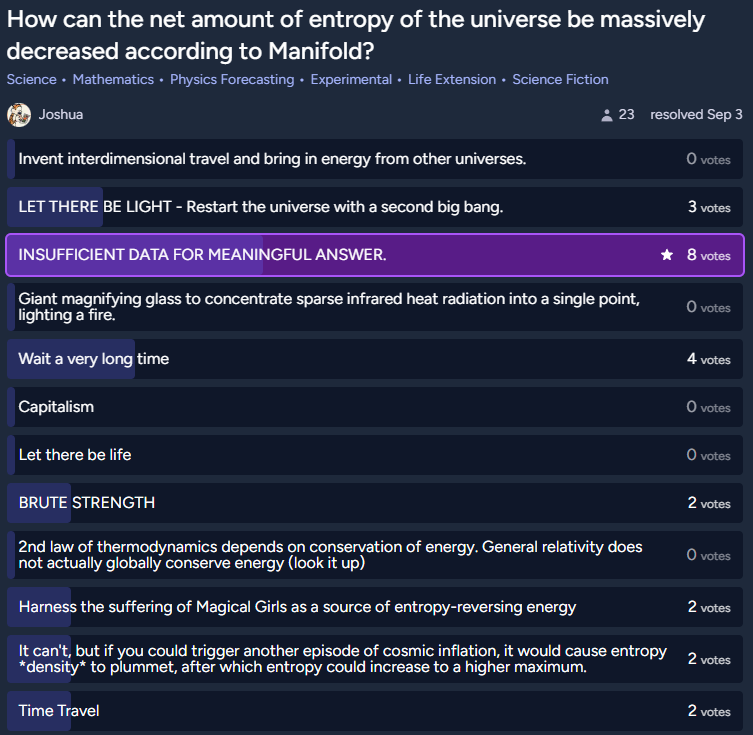Image resolution: width=753 pixels, height=735 pixels.
Task: Click the traders count person icon
Action: 607,115
